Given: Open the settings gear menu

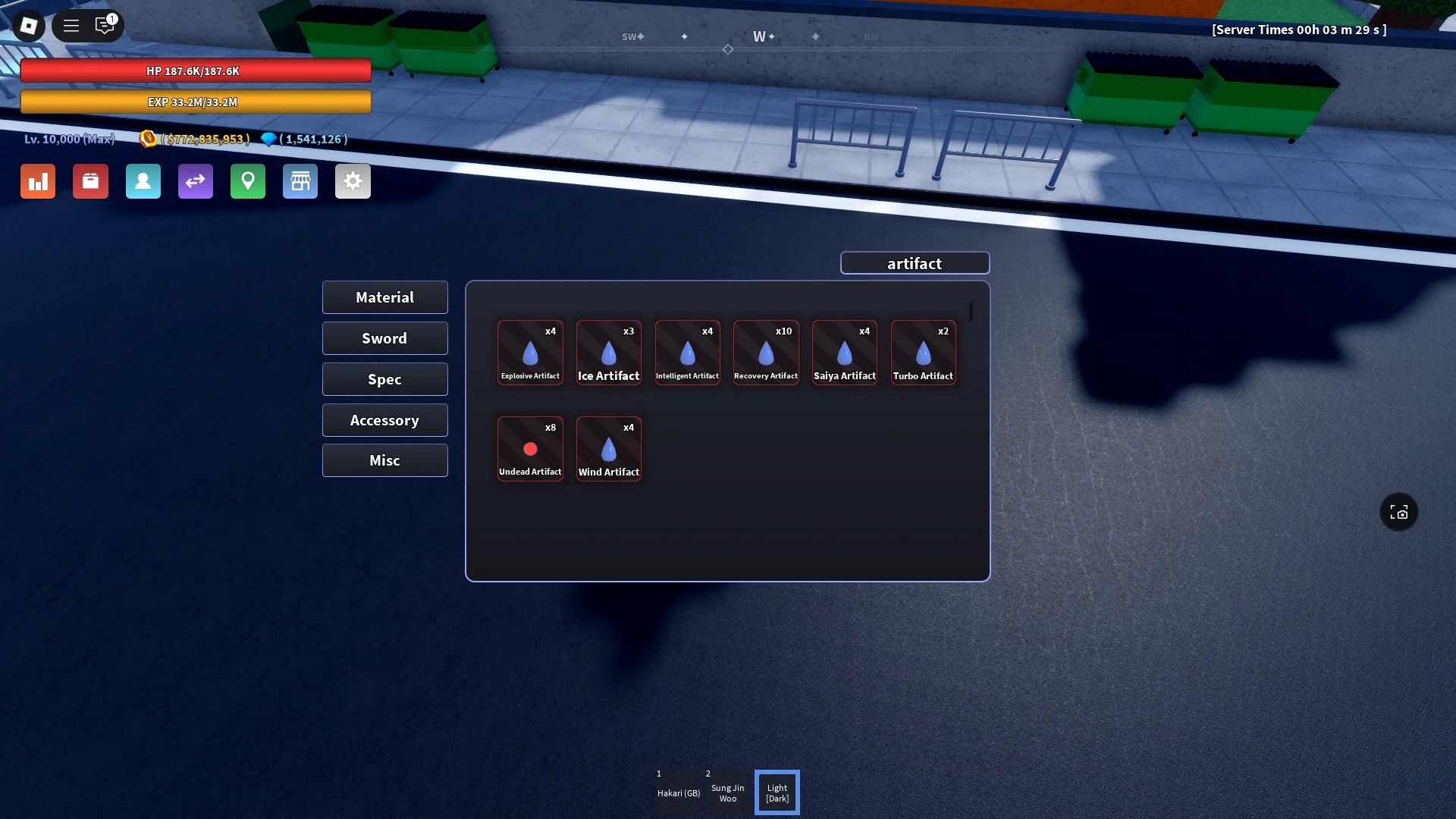Looking at the screenshot, I should 353,181.
